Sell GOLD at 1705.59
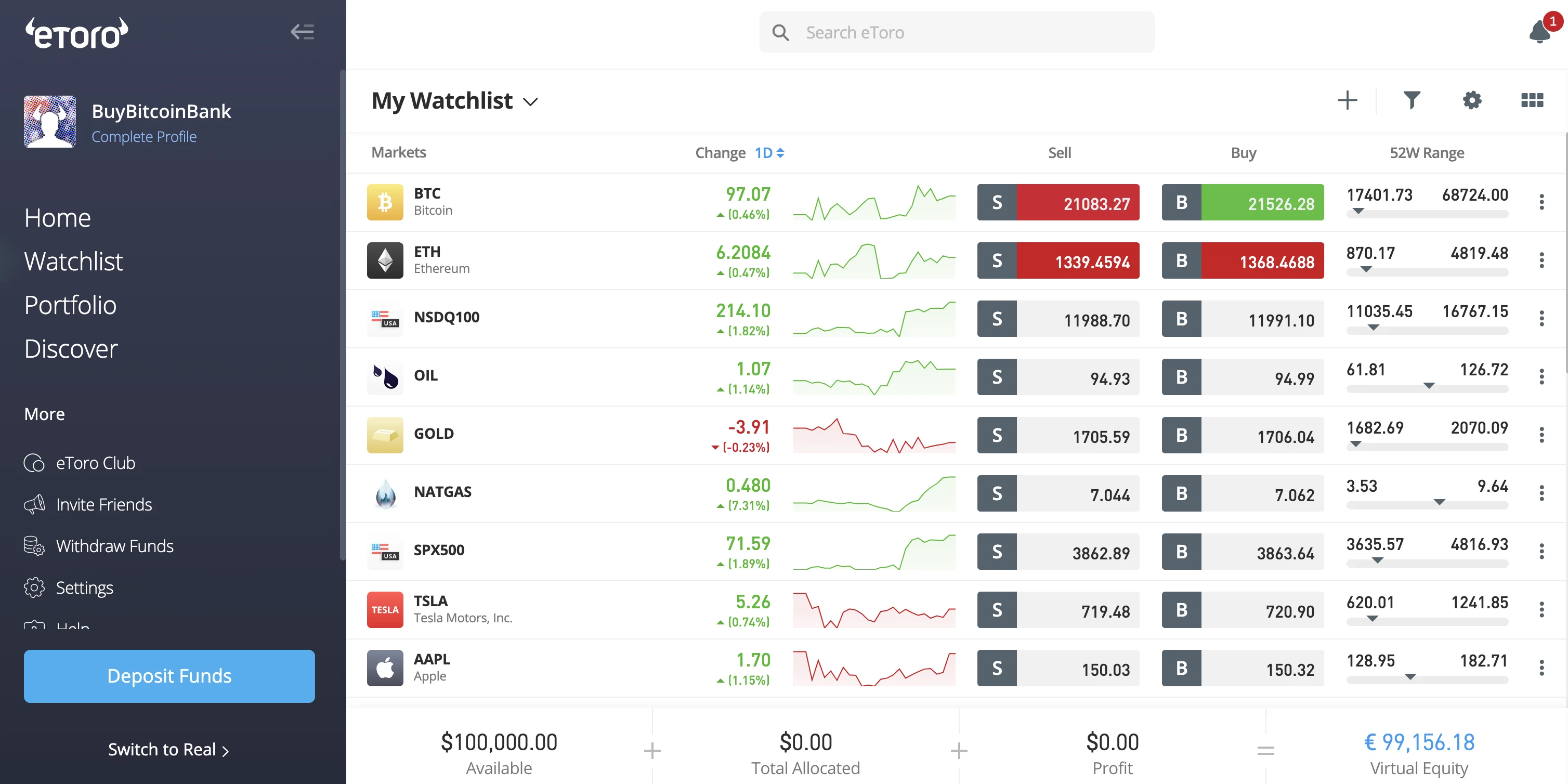This screenshot has width=1568, height=784. click(1059, 435)
